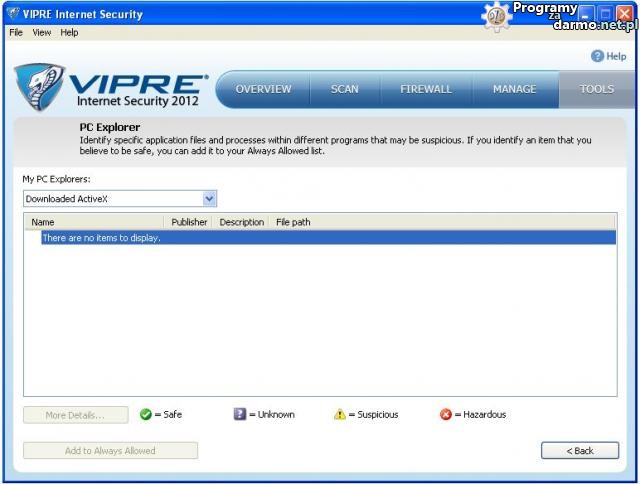Click Add to Always Allowed button

pos(110,451)
